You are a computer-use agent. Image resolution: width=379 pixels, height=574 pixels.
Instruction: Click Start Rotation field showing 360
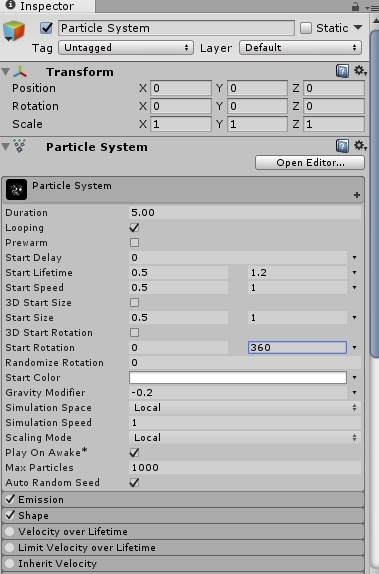(x=297, y=348)
